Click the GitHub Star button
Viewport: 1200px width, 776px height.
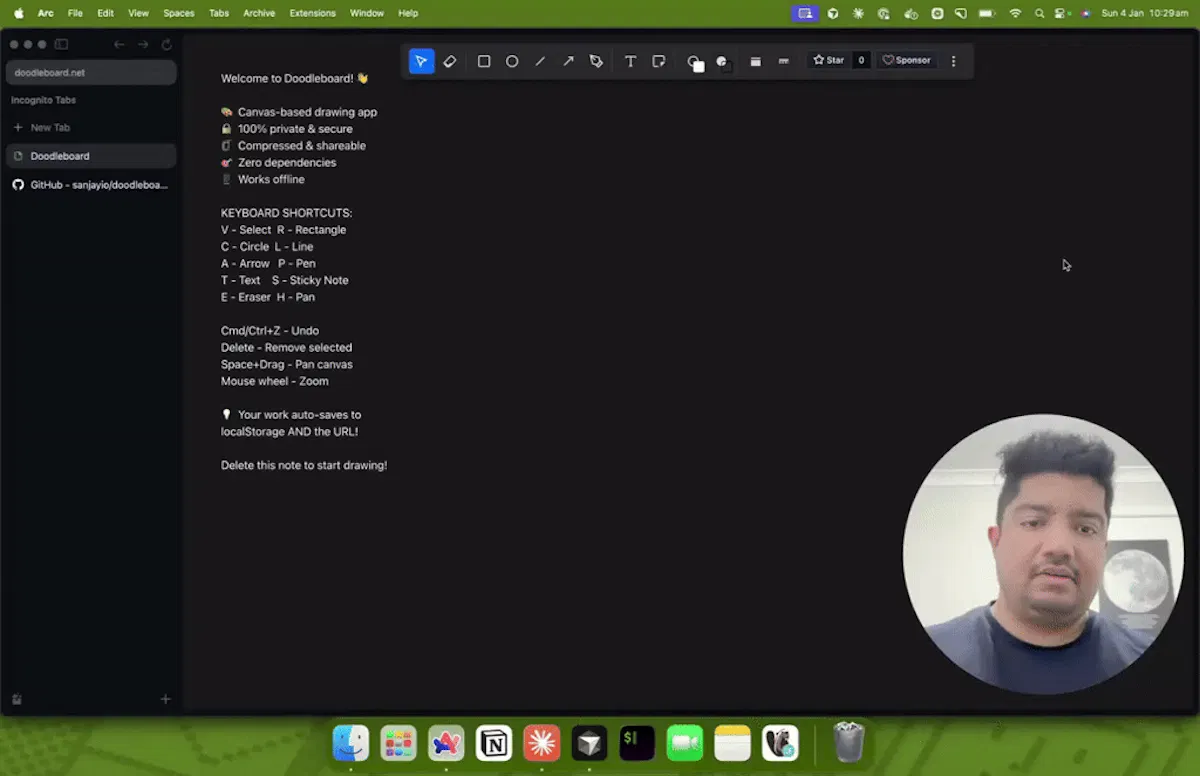coord(829,60)
